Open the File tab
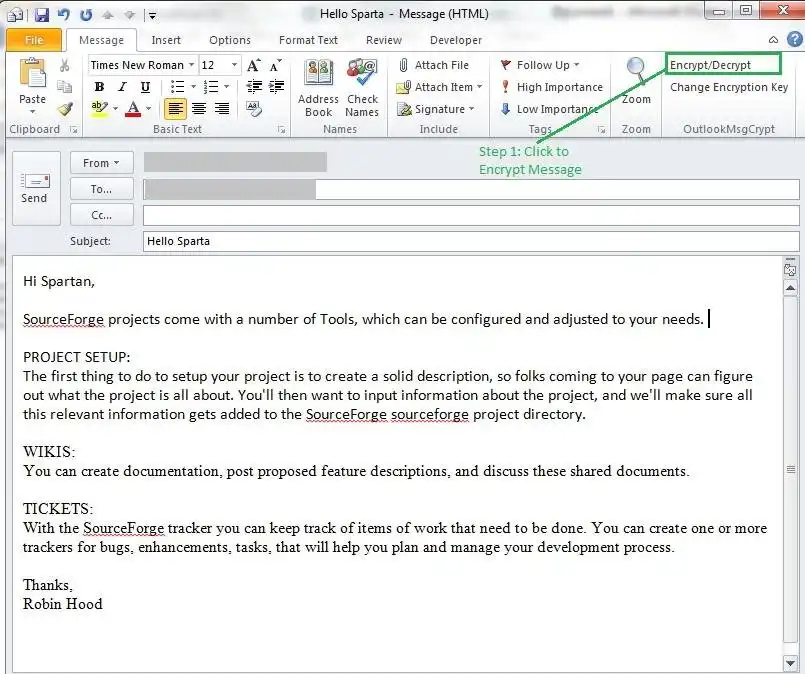The height and width of the screenshot is (674, 805). point(34,40)
